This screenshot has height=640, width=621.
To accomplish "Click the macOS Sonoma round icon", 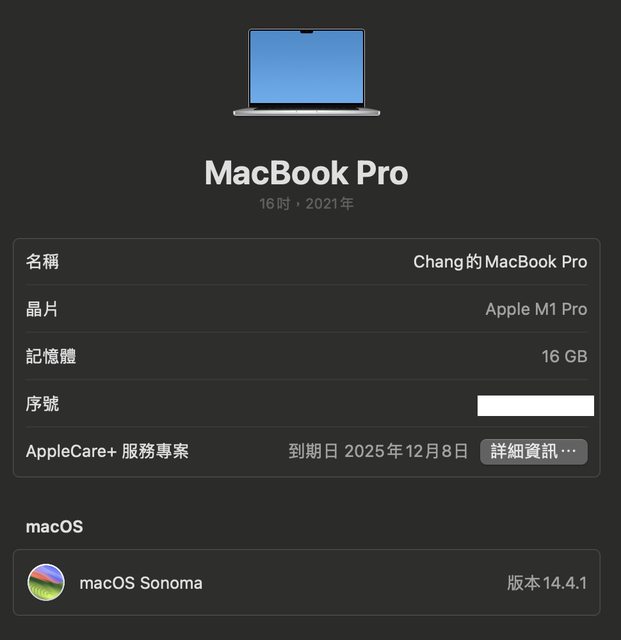I will (x=46, y=582).
